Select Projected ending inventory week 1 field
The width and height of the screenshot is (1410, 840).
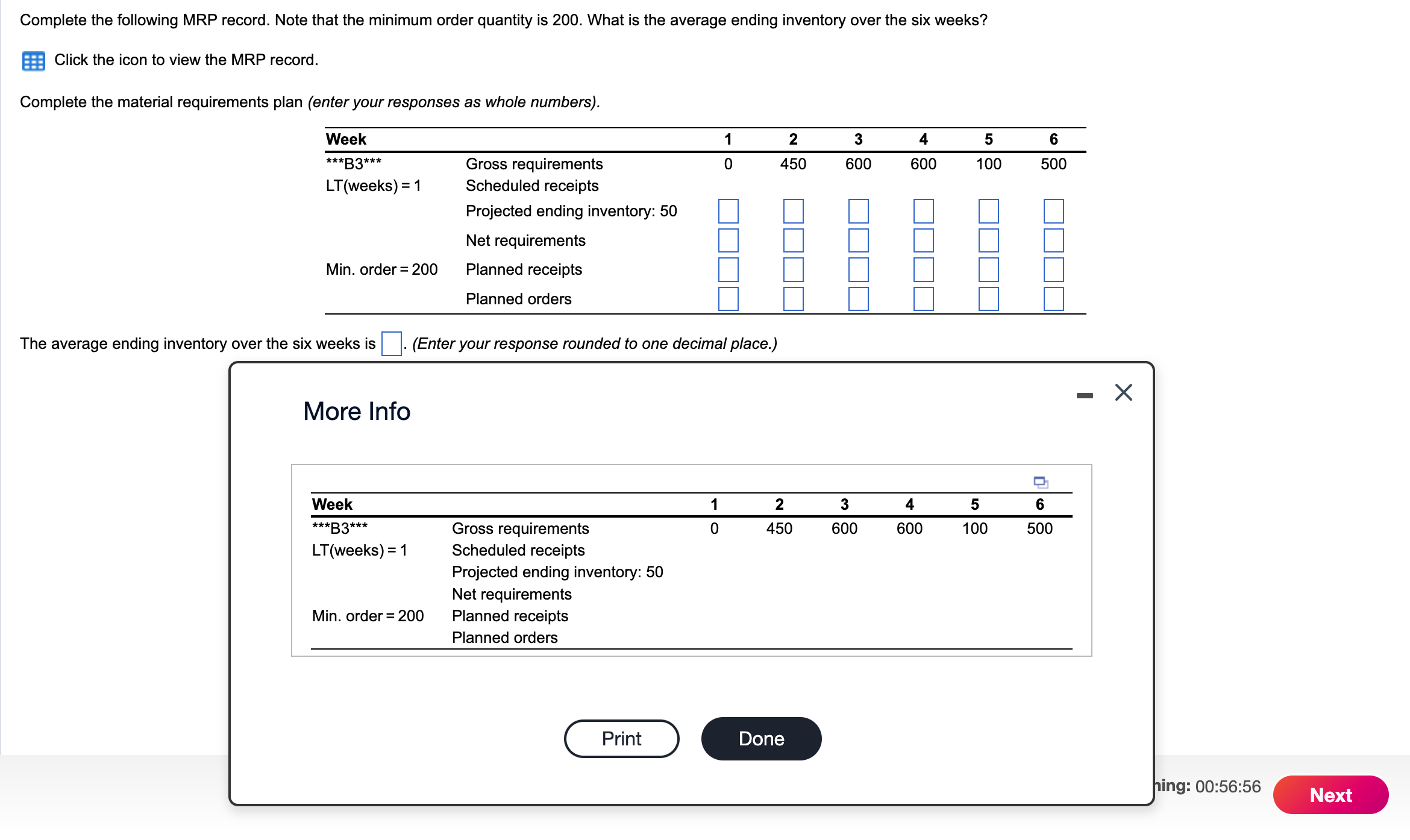click(x=728, y=212)
